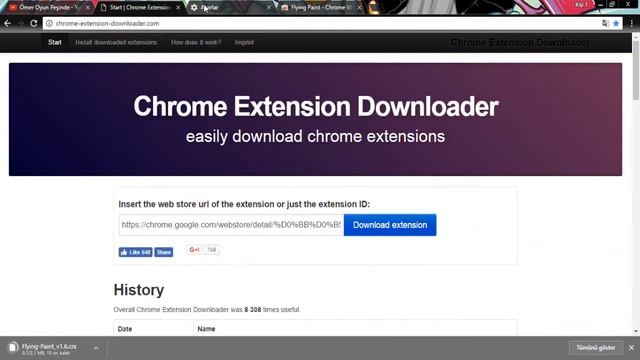Close the Ayarlar tab
Screen dimensions: 640x360
[x=269, y=7]
